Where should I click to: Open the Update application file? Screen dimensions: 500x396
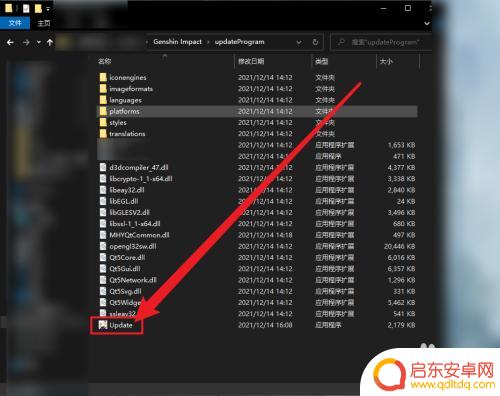121,325
